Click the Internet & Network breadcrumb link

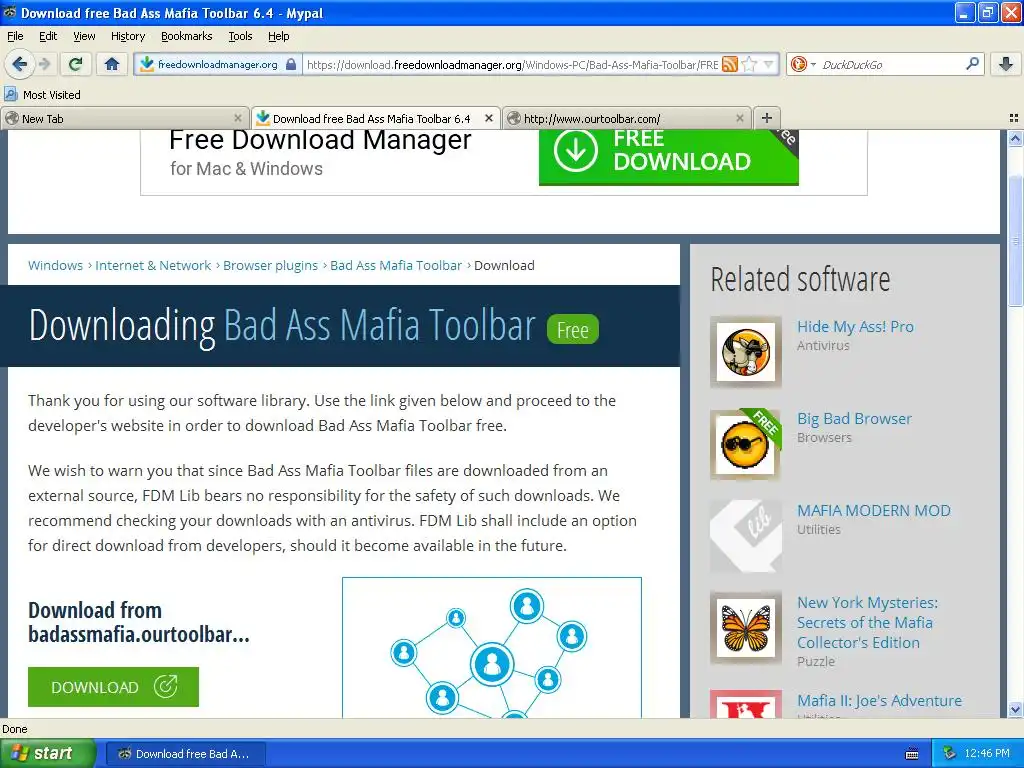pos(153,265)
